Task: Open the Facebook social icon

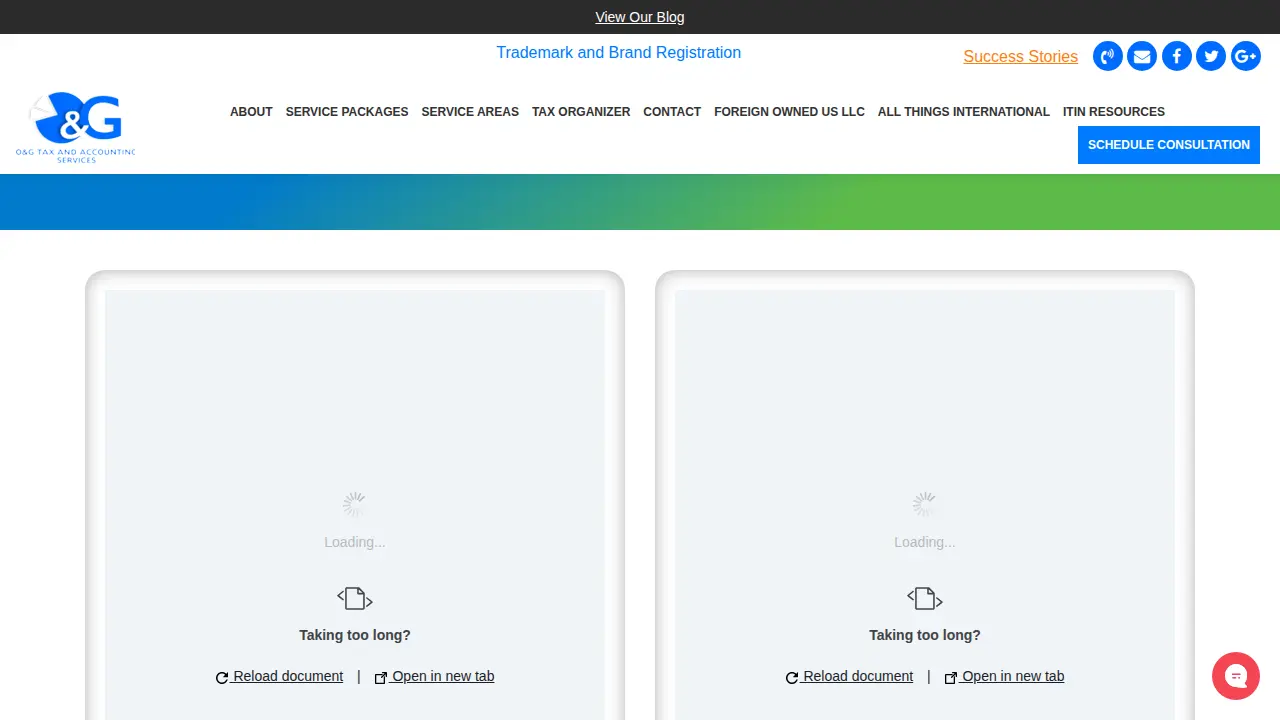Action: [1177, 56]
